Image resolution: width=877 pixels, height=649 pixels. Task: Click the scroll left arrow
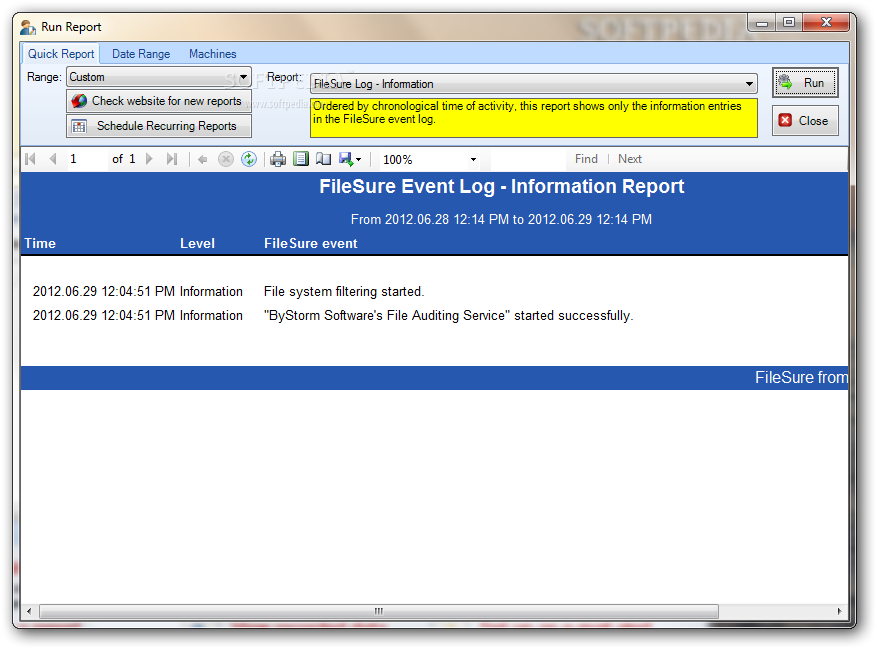click(x=29, y=611)
